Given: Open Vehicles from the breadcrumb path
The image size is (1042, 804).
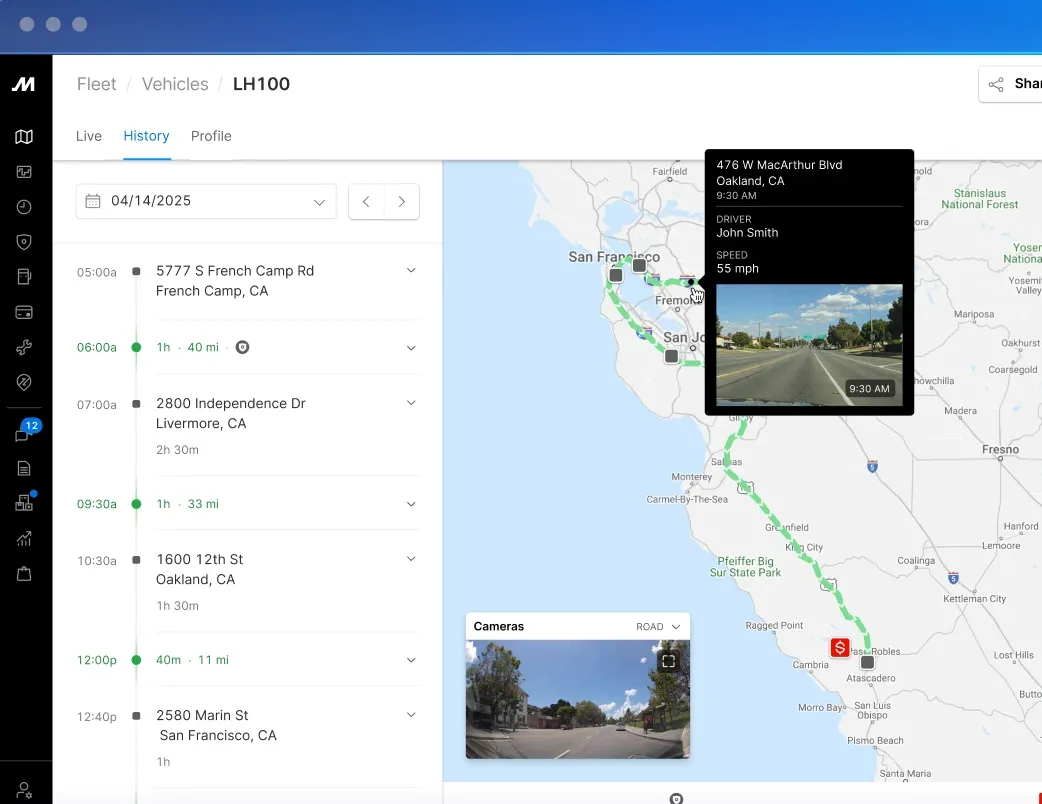Looking at the screenshot, I should tap(174, 84).
